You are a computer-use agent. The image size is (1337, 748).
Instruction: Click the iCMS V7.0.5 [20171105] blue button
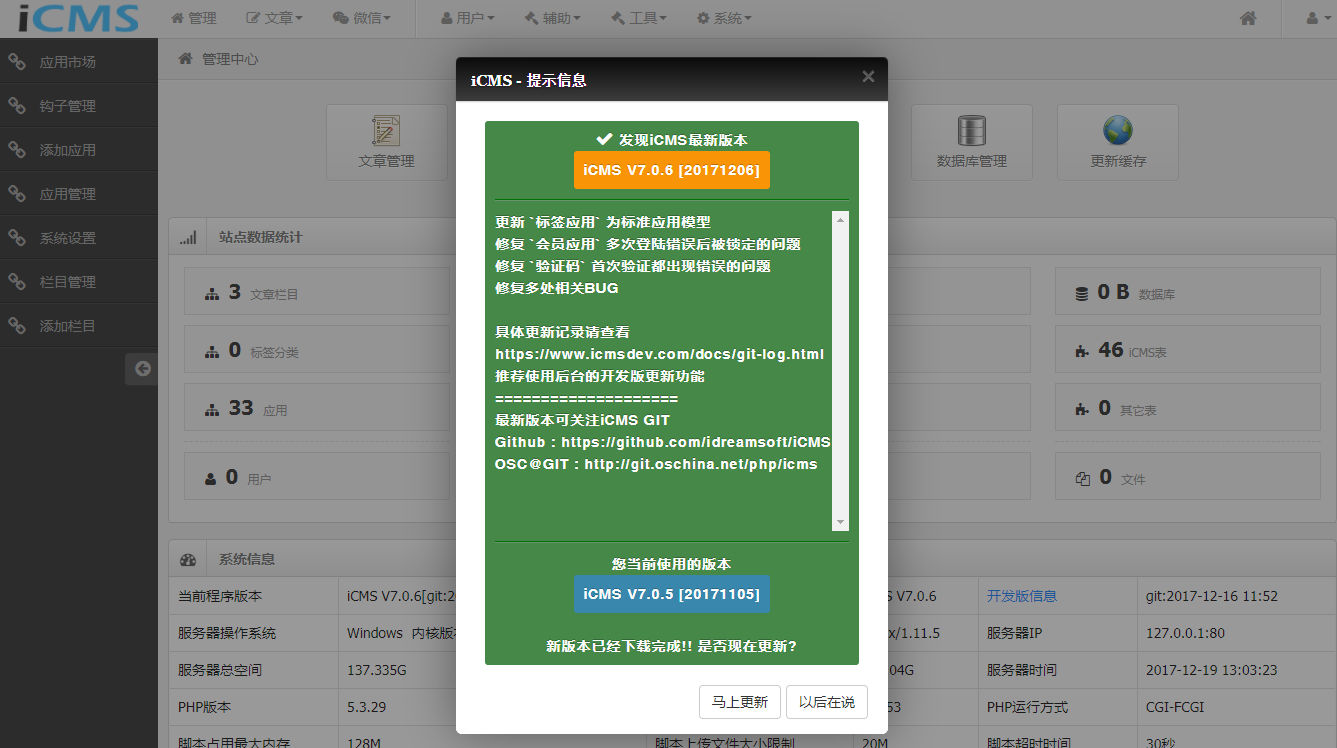coord(672,594)
